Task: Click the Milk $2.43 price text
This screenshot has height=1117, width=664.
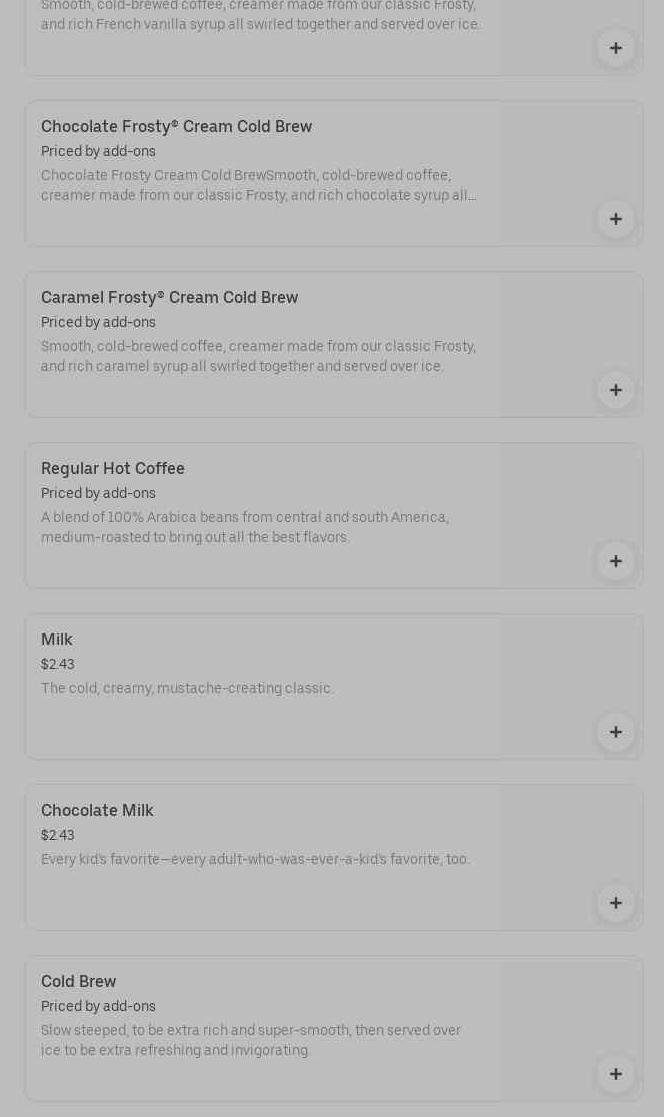Action: tap(58, 665)
